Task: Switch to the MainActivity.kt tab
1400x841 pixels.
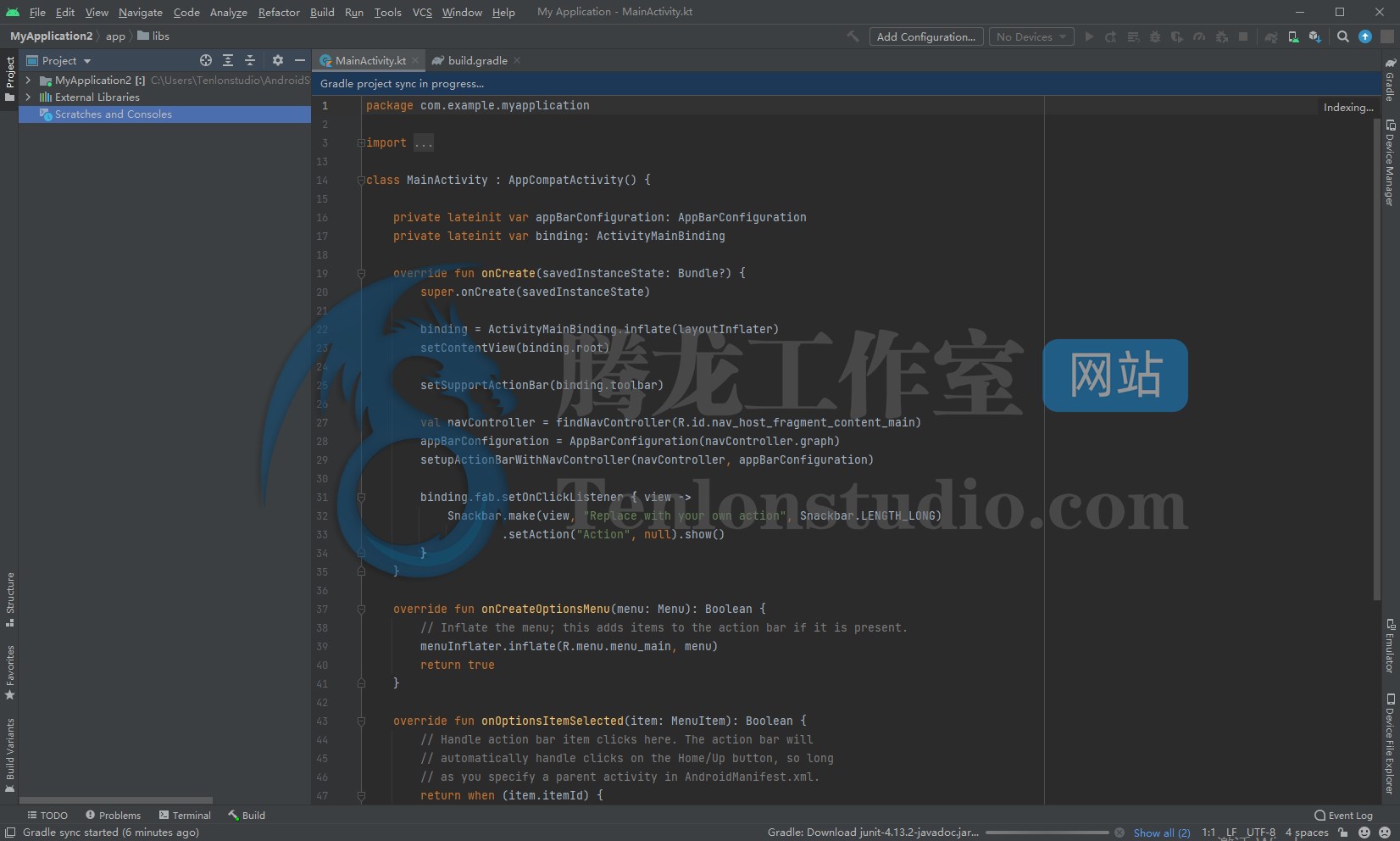Action: click(370, 60)
